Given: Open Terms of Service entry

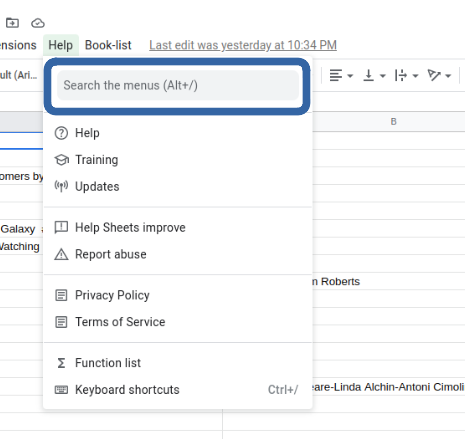Looking at the screenshot, I should tap(178, 322).
